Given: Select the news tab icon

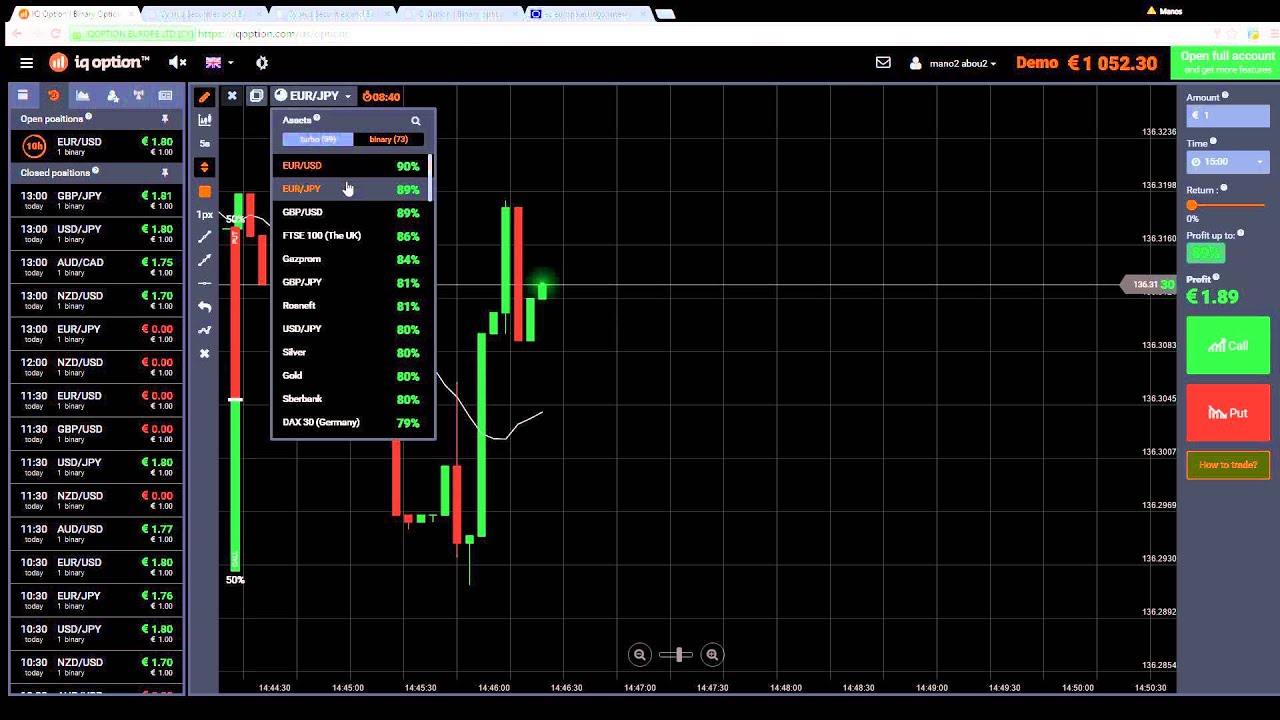Looking at the screenshot, I should [x=166, y=95].
